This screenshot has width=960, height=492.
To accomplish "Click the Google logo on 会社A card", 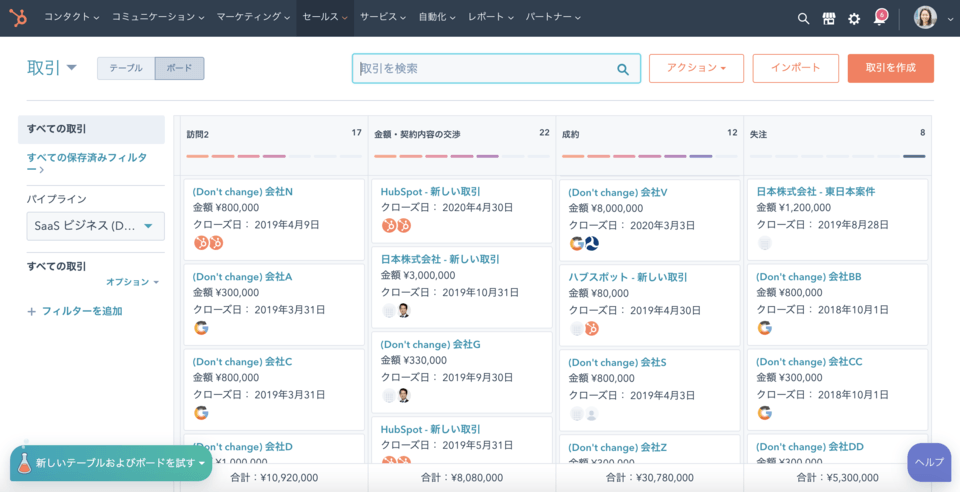I will 201,328.
